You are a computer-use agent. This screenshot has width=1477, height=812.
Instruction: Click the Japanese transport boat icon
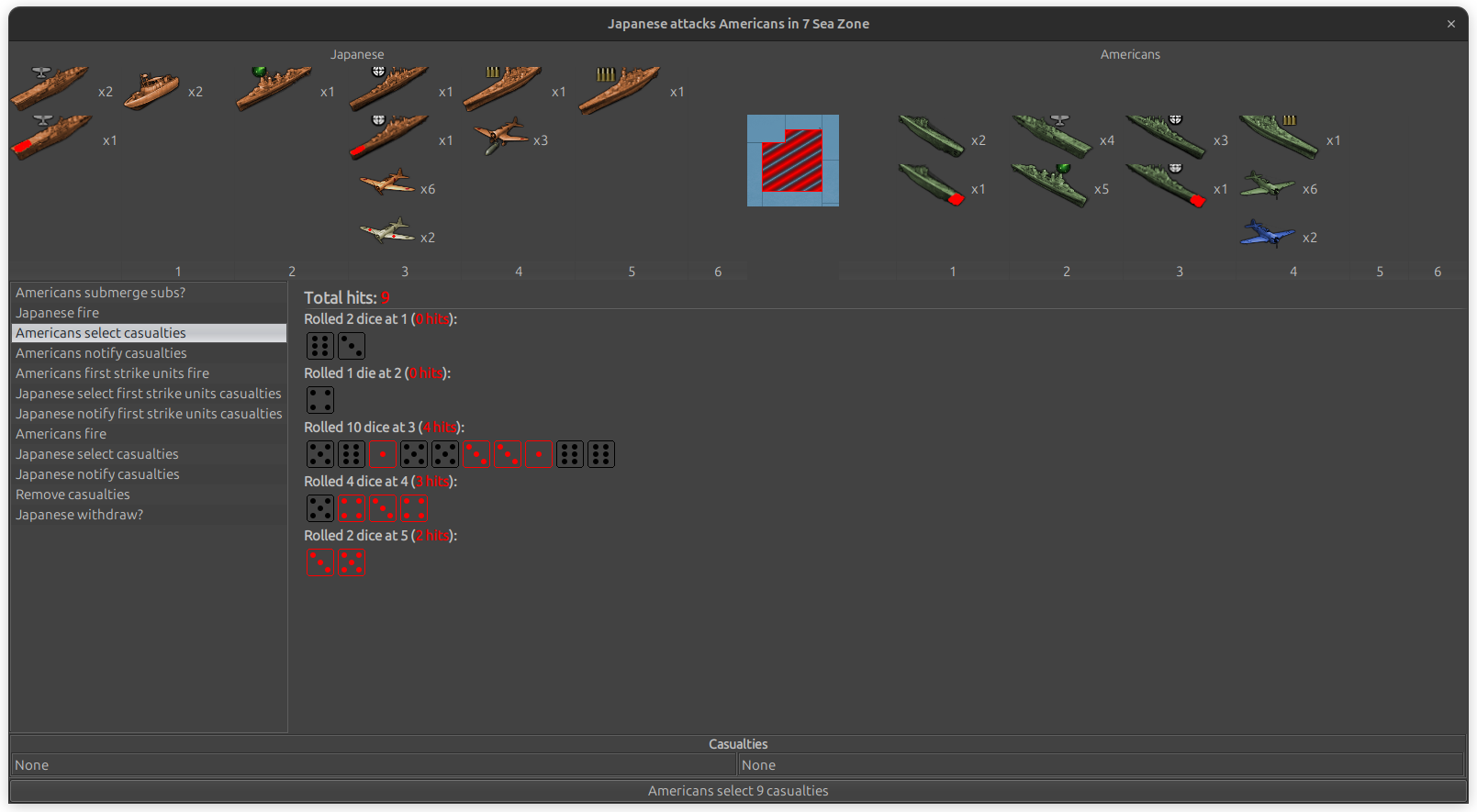click(151, 90)
